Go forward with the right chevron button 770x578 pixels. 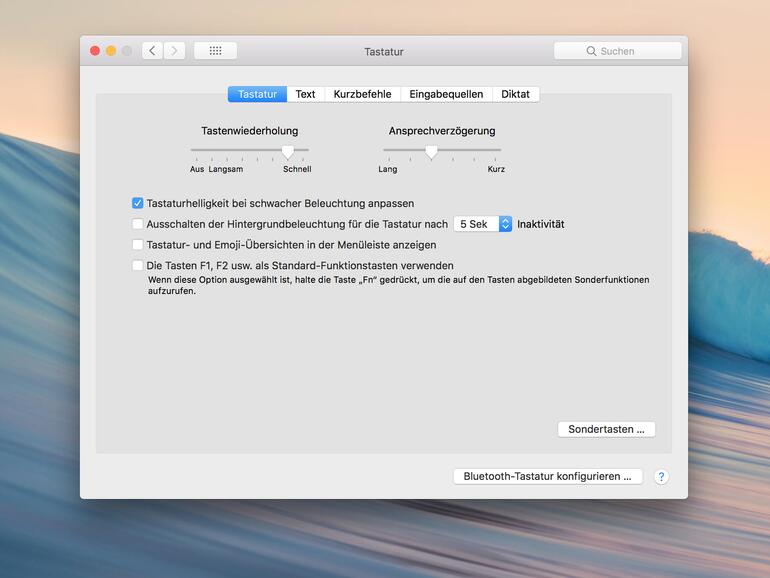click(174, 51)
